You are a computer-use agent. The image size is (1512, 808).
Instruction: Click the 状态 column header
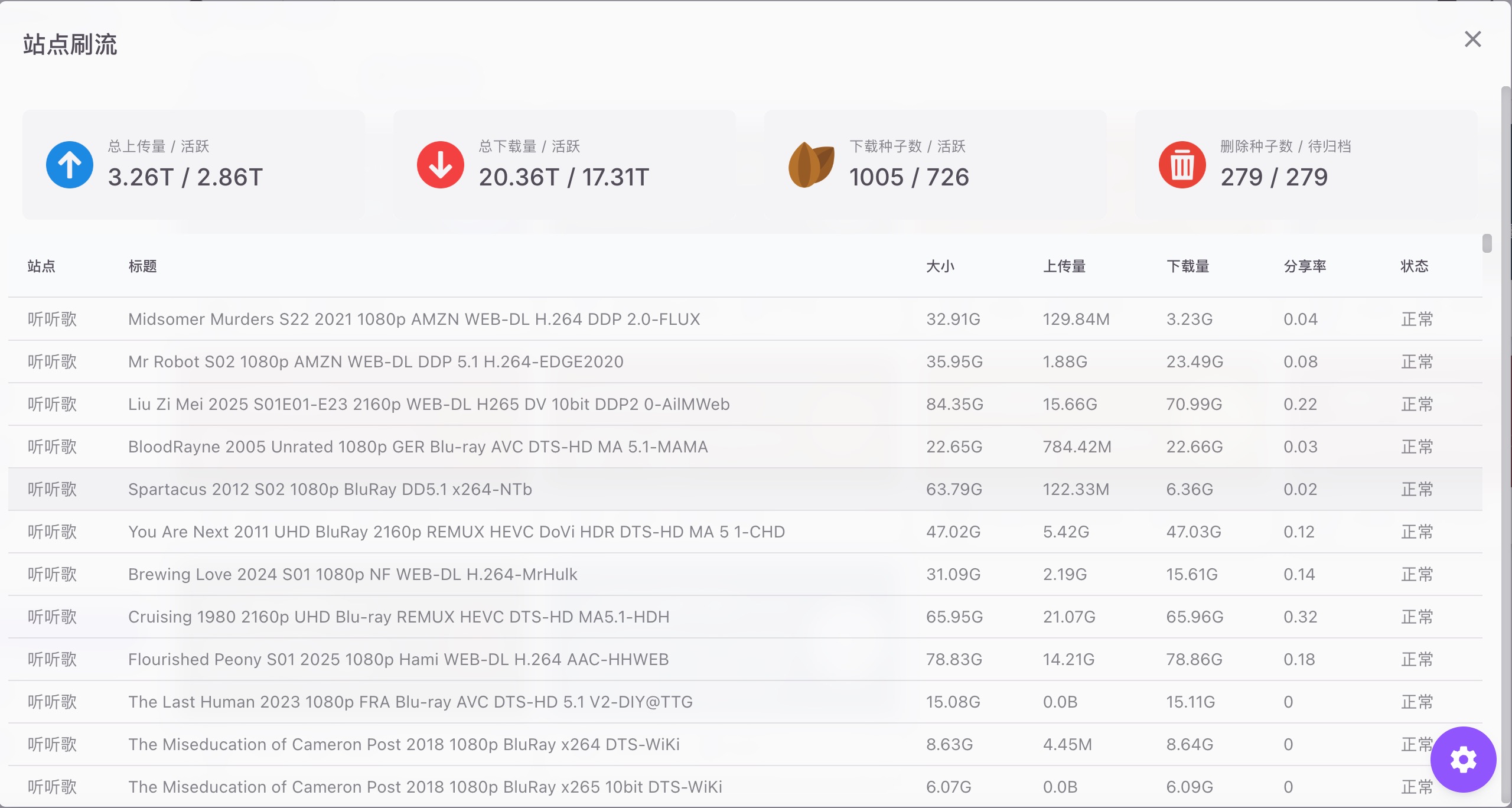point(1415,266)
